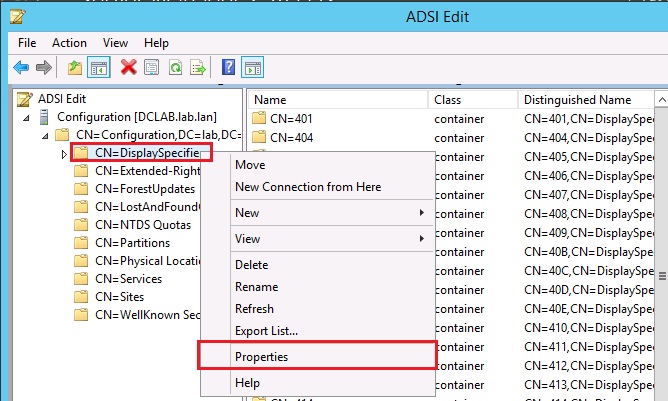Open the View submenu in context menu
Image resolution: width=668 pixels, height=401 pixels.
pyautogui.click(x=247, y=239)
